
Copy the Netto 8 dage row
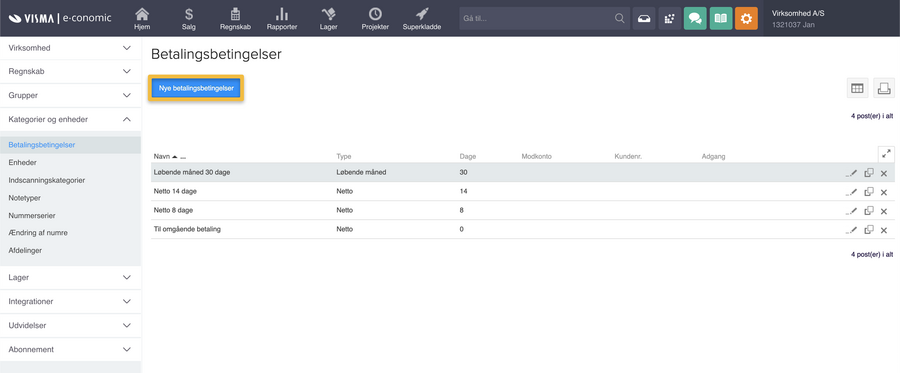pos(869,211)
